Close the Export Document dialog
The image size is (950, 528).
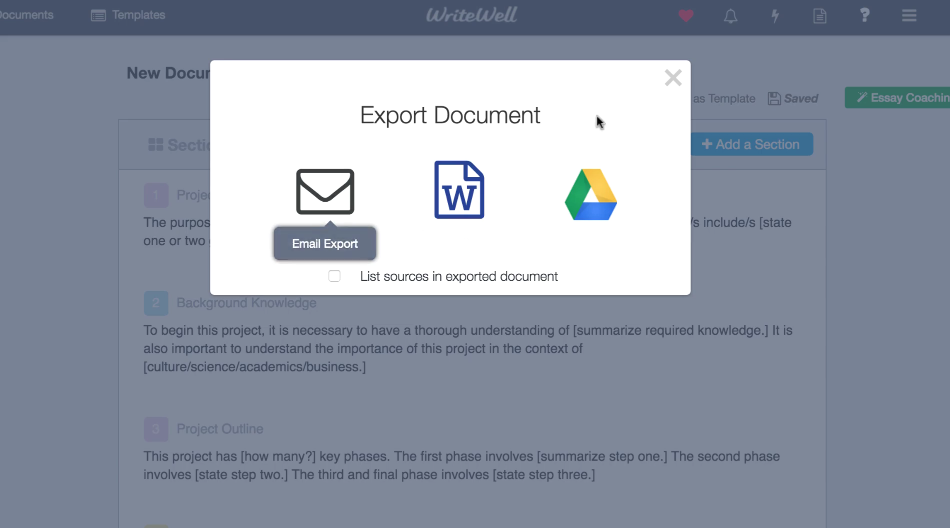(x=673, y=78)
